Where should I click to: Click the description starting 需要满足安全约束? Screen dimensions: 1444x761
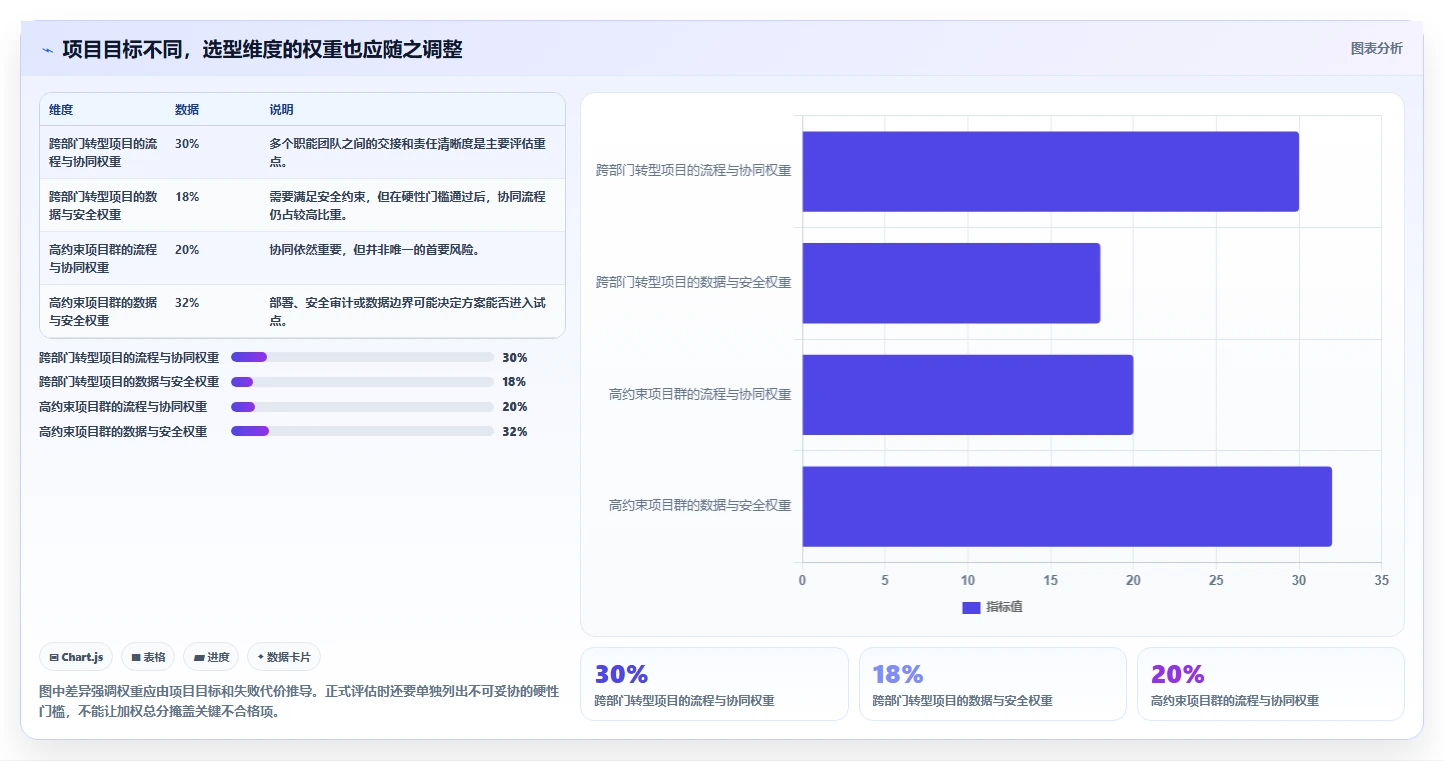[x=408, y=205]
